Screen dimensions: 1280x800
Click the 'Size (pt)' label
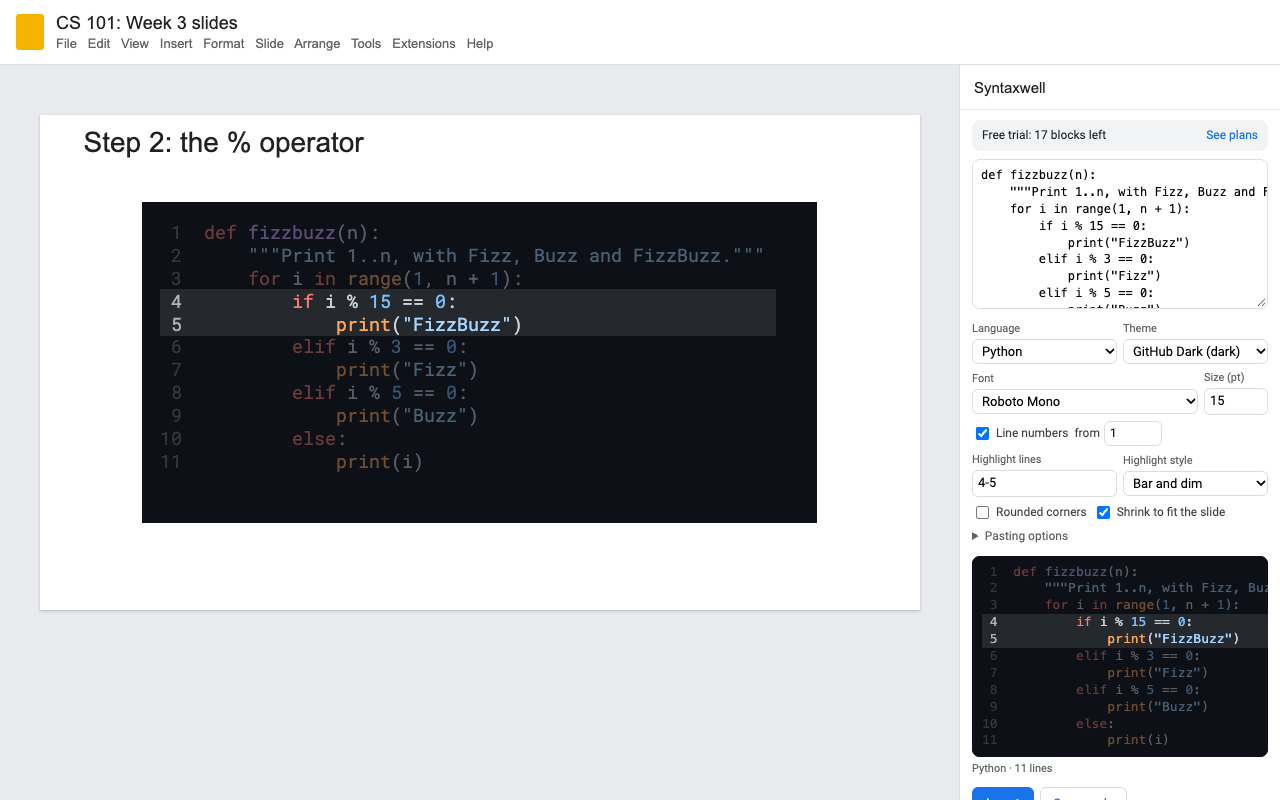[x=1224, y=377]
